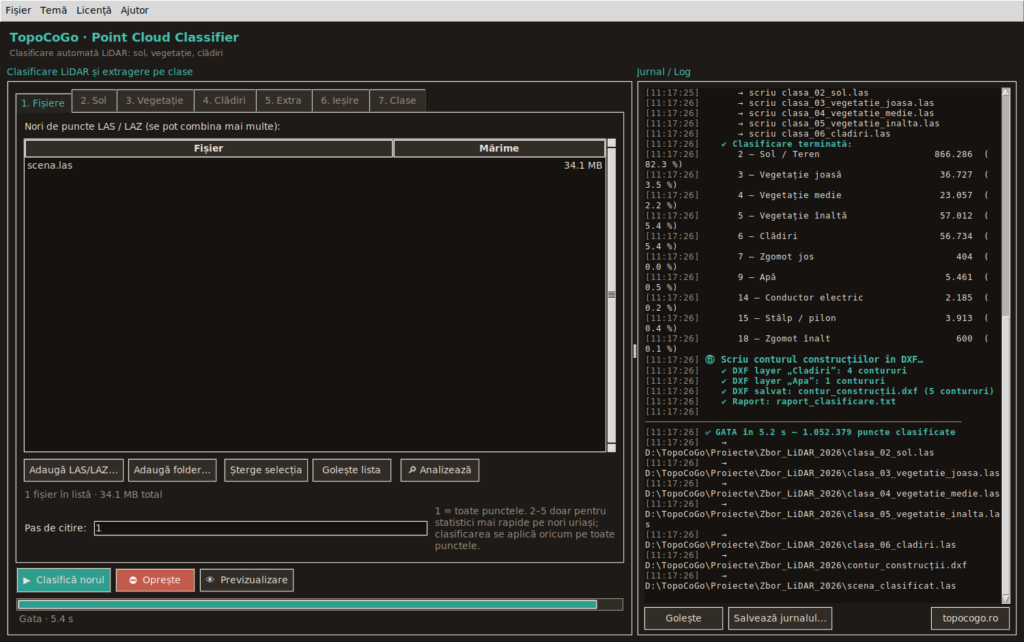
Task: Switch to the 1. Fișiere tab
Action: tap(43, 103)
